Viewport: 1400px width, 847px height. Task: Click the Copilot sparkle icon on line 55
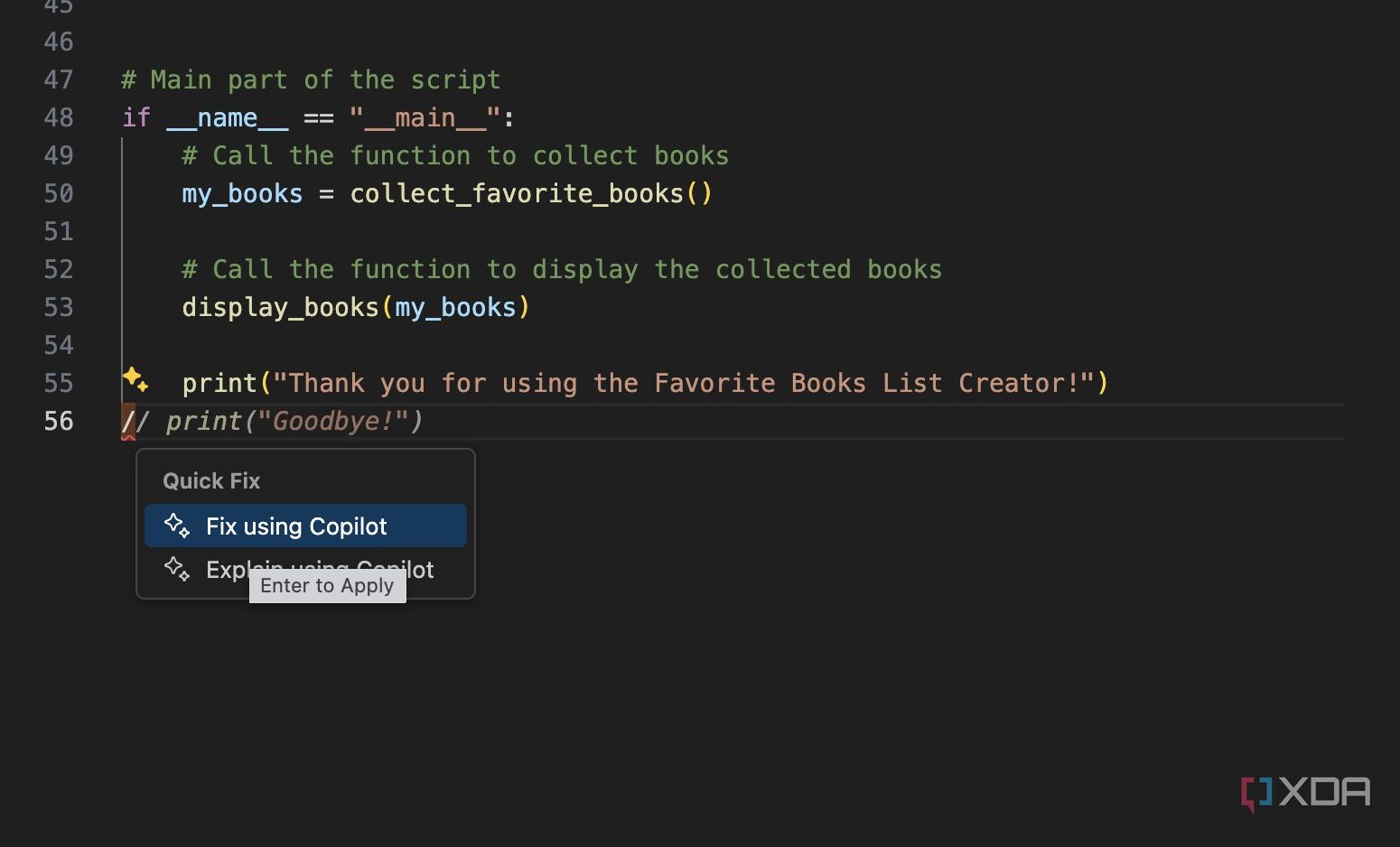135,379
